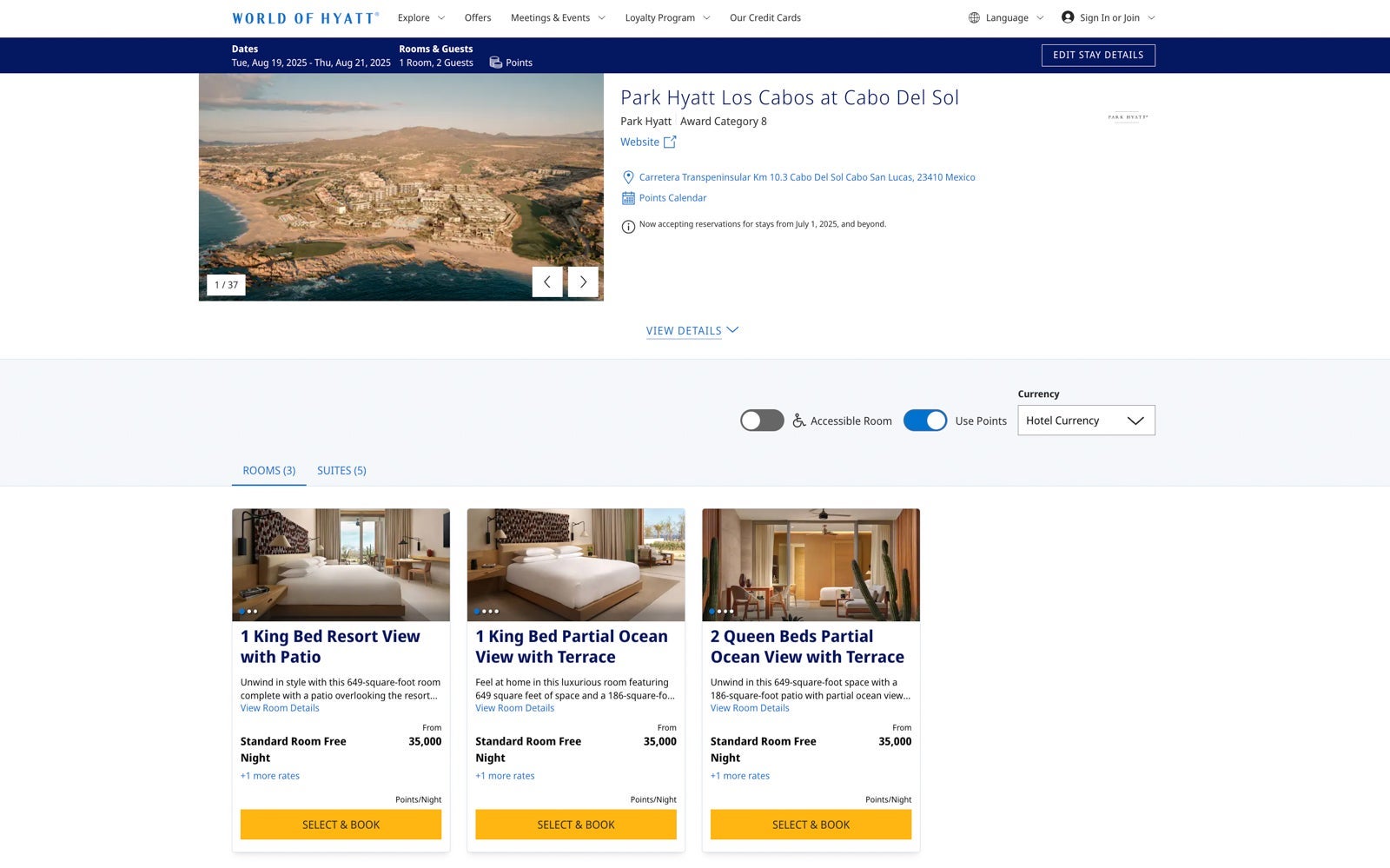
Task: Open the Points Calendar link
Action: click(x=673, y=198)
